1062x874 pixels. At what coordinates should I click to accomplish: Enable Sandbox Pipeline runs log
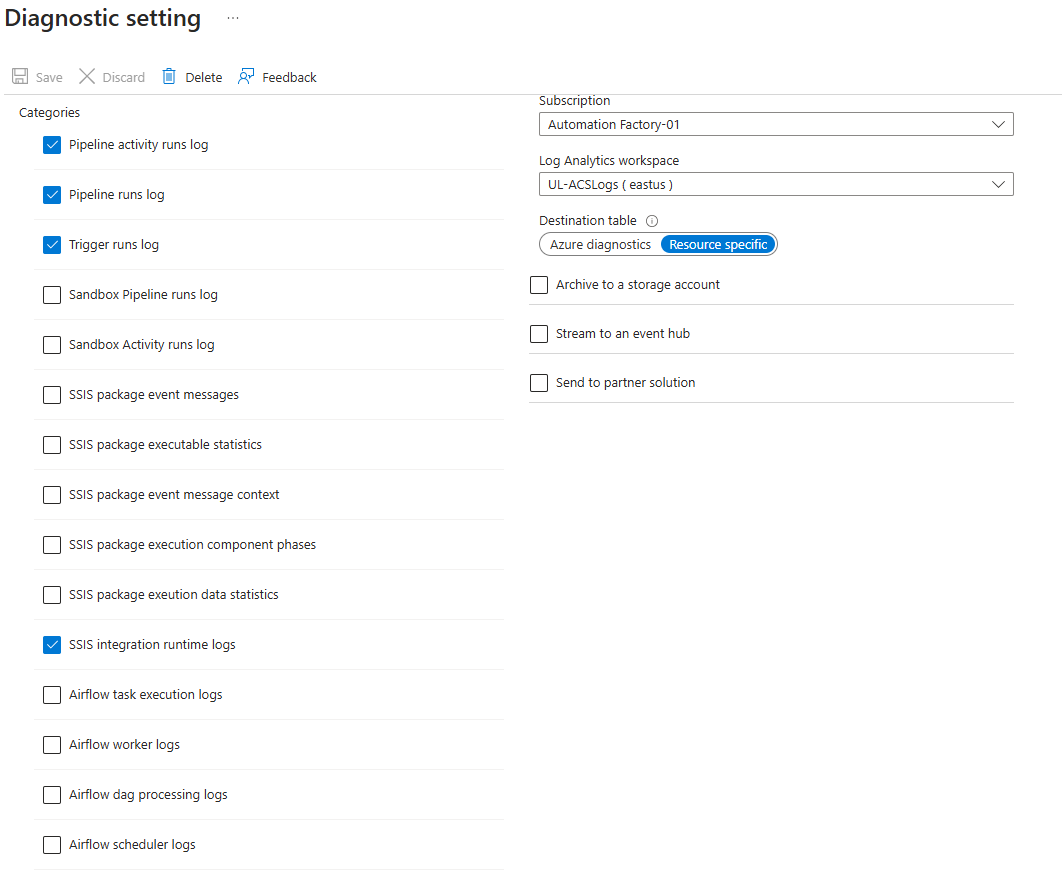52,295
